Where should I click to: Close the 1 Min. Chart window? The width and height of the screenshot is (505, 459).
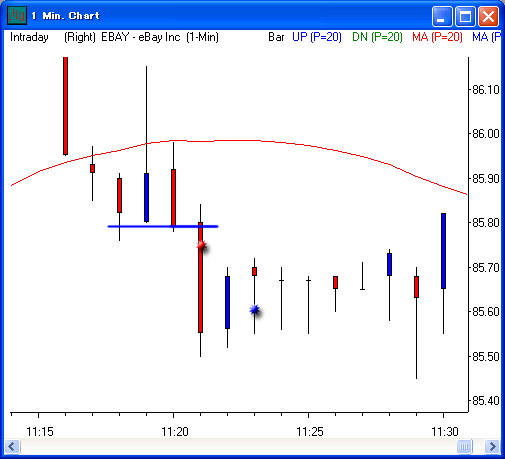488,16
